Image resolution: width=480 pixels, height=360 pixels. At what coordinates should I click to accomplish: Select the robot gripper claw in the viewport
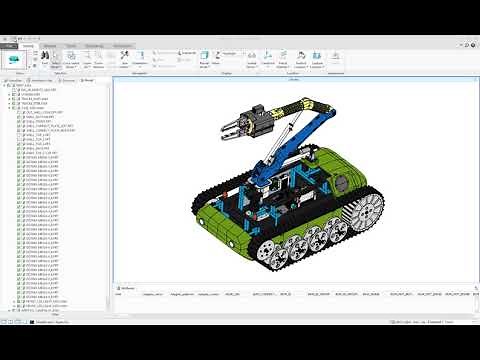(236, 129)
